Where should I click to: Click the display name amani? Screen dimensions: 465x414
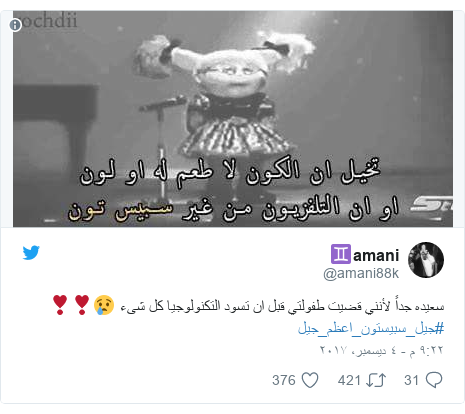tap(376, 255)
